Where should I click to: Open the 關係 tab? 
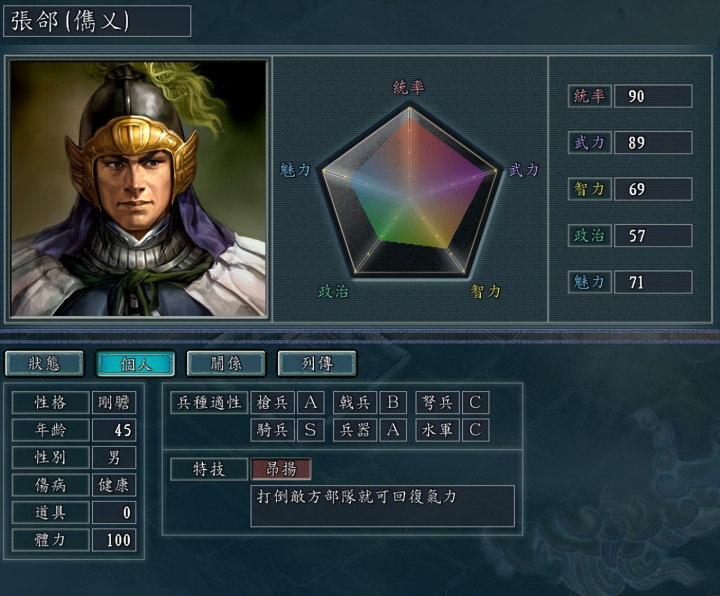coord(226,363)
